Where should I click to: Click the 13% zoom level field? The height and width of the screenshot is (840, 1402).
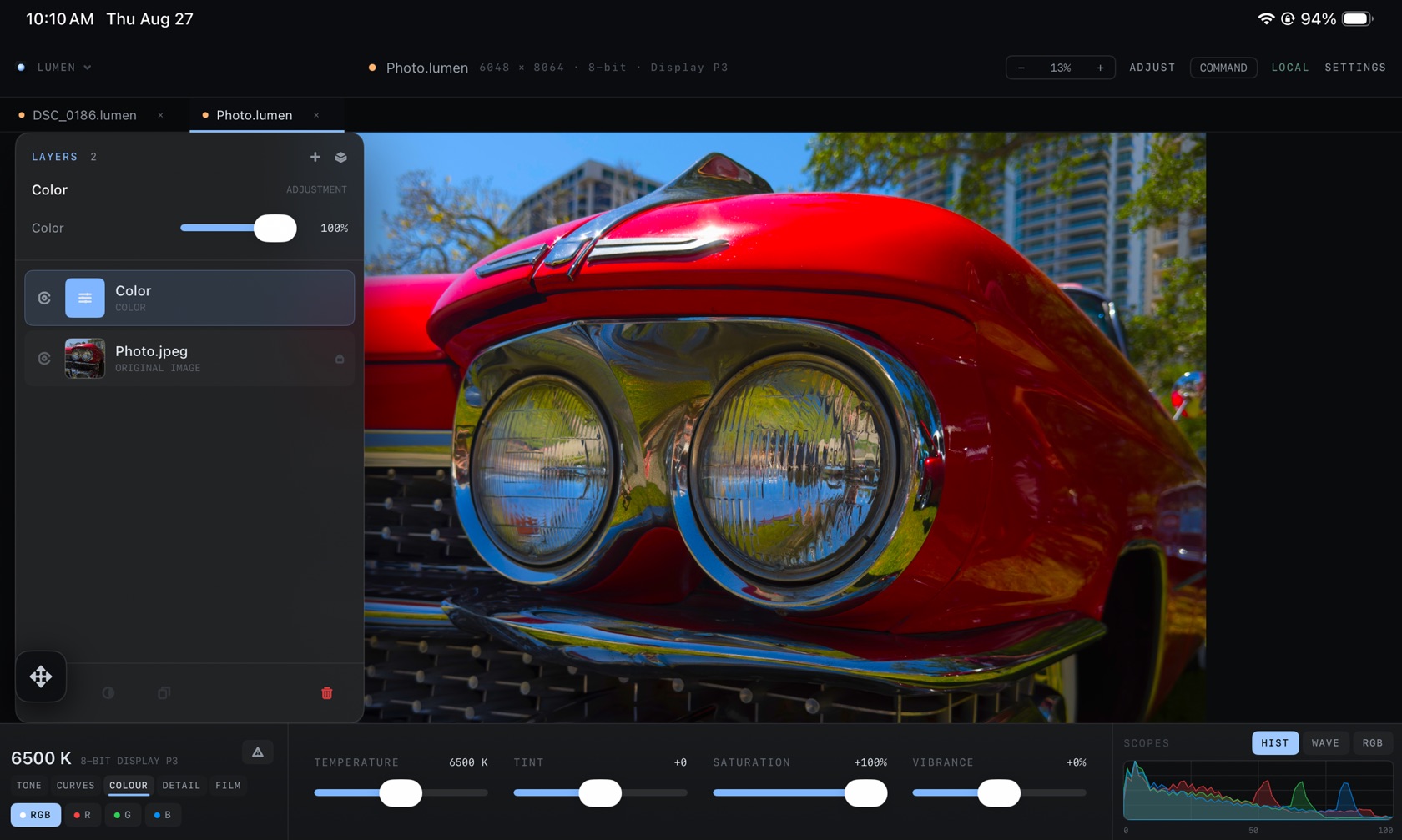point(1061,68)
